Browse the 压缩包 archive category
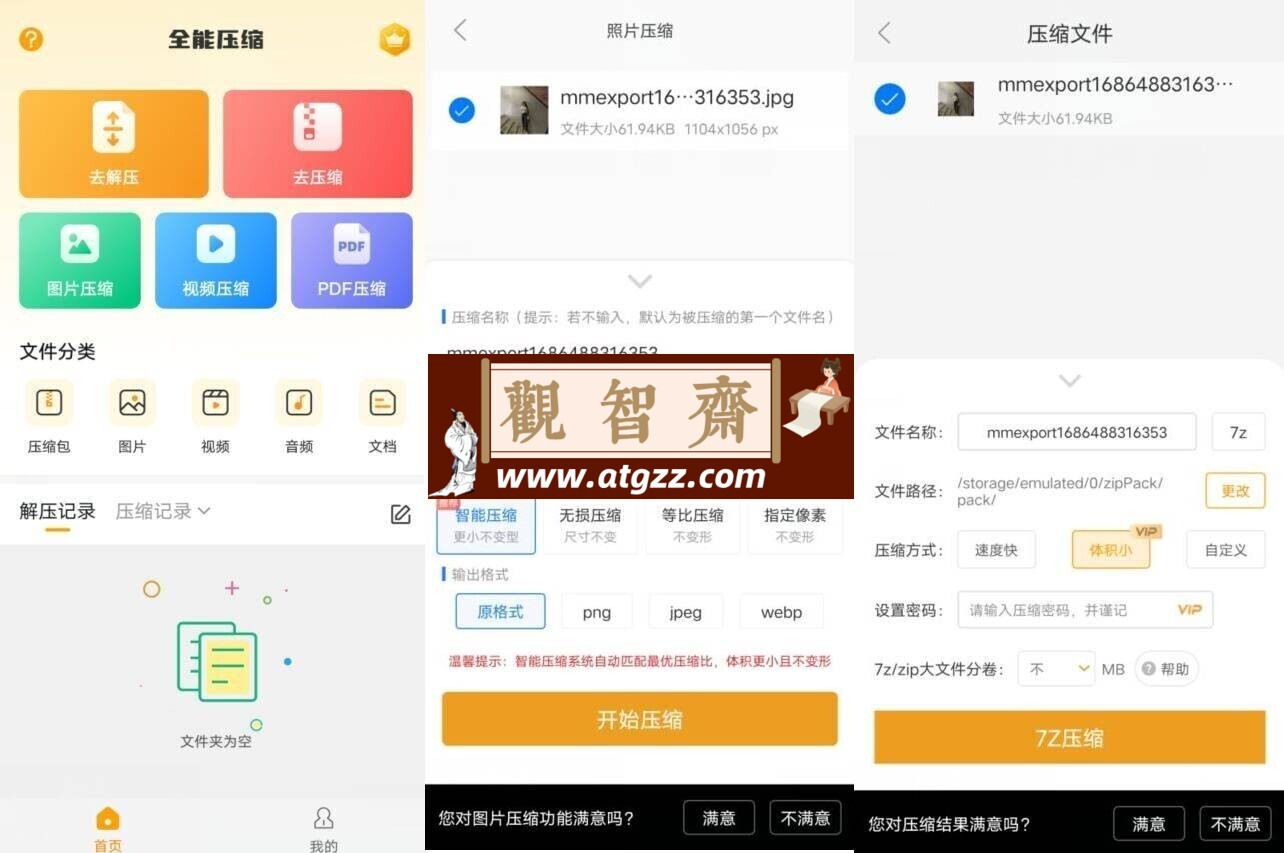The image size is (1284, 853). coord(49,417)
